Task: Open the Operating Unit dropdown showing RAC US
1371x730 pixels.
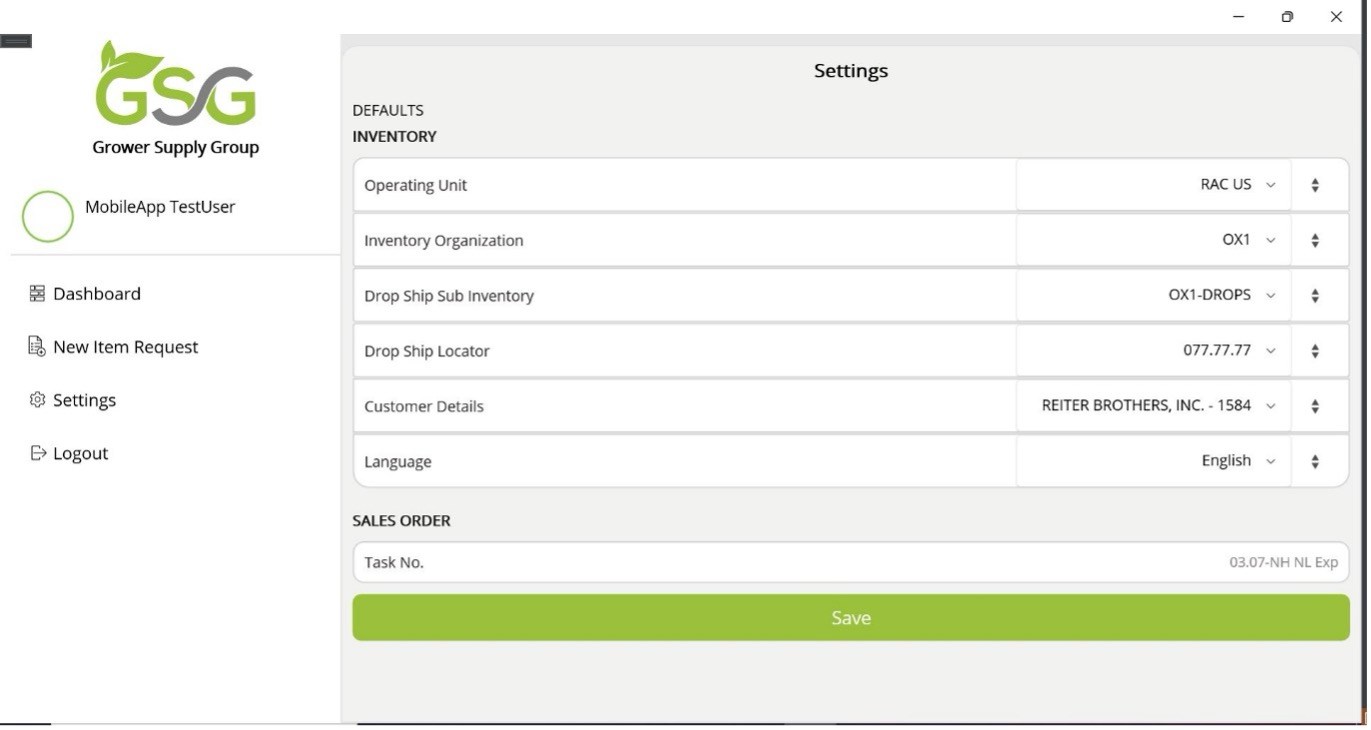Action: coord(1153,185)
